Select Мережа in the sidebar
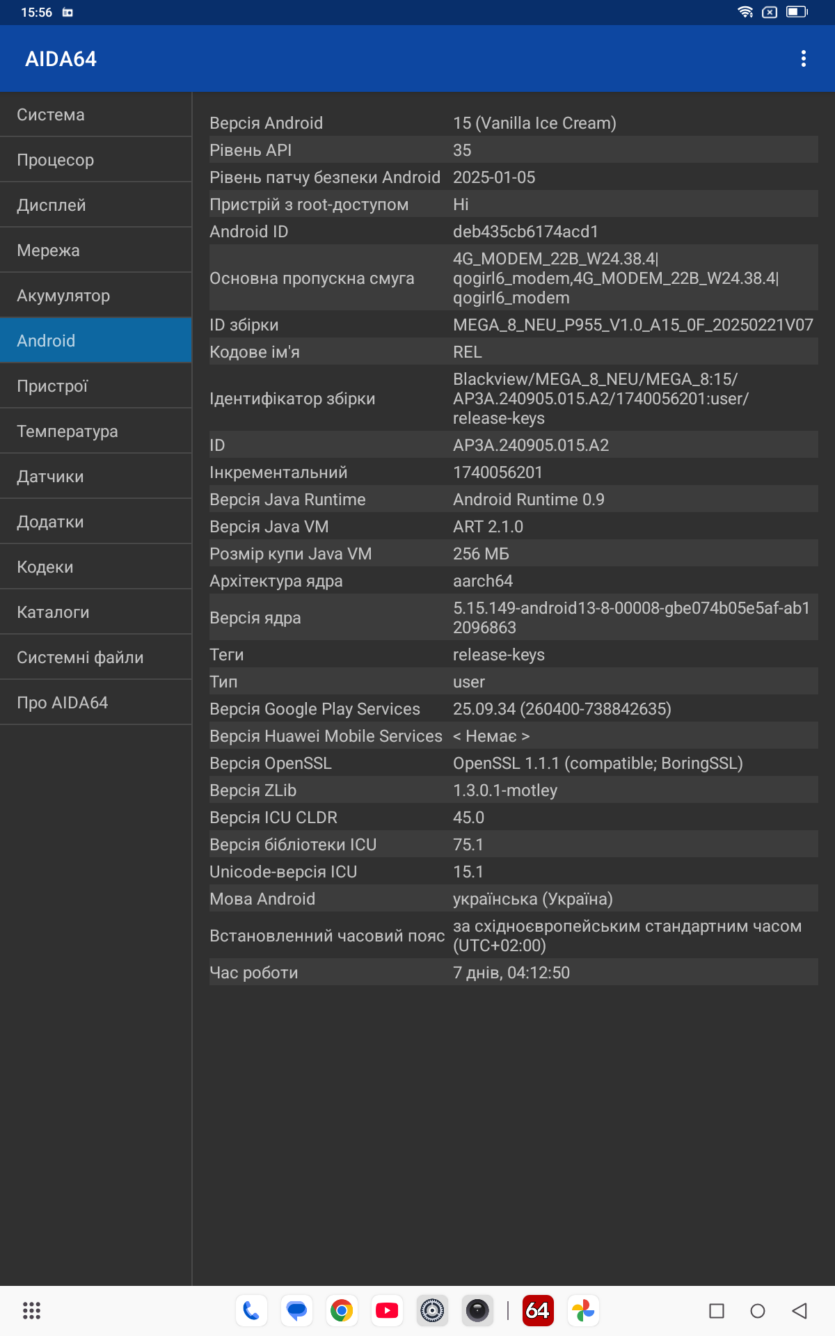This screenshot has width=835, height=1336. coord(96,250)
